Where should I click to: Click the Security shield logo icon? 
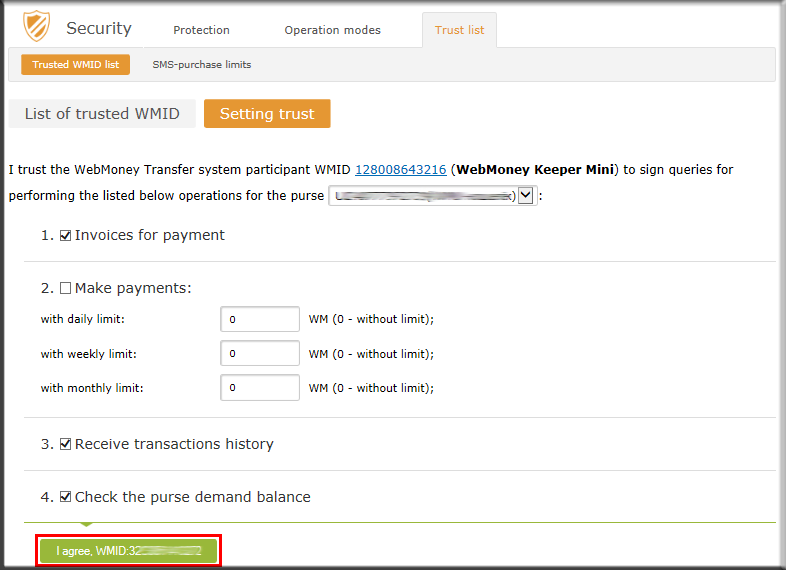pos(37,26)
